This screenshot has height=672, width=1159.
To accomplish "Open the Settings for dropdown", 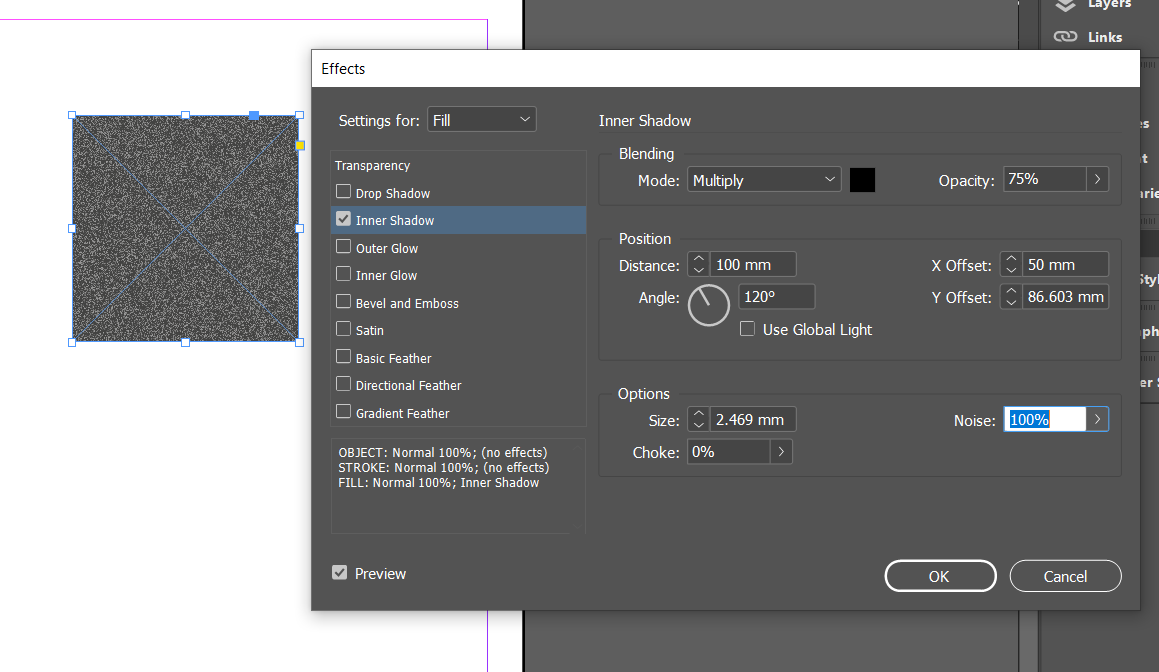I will click(x=481, y=118).
